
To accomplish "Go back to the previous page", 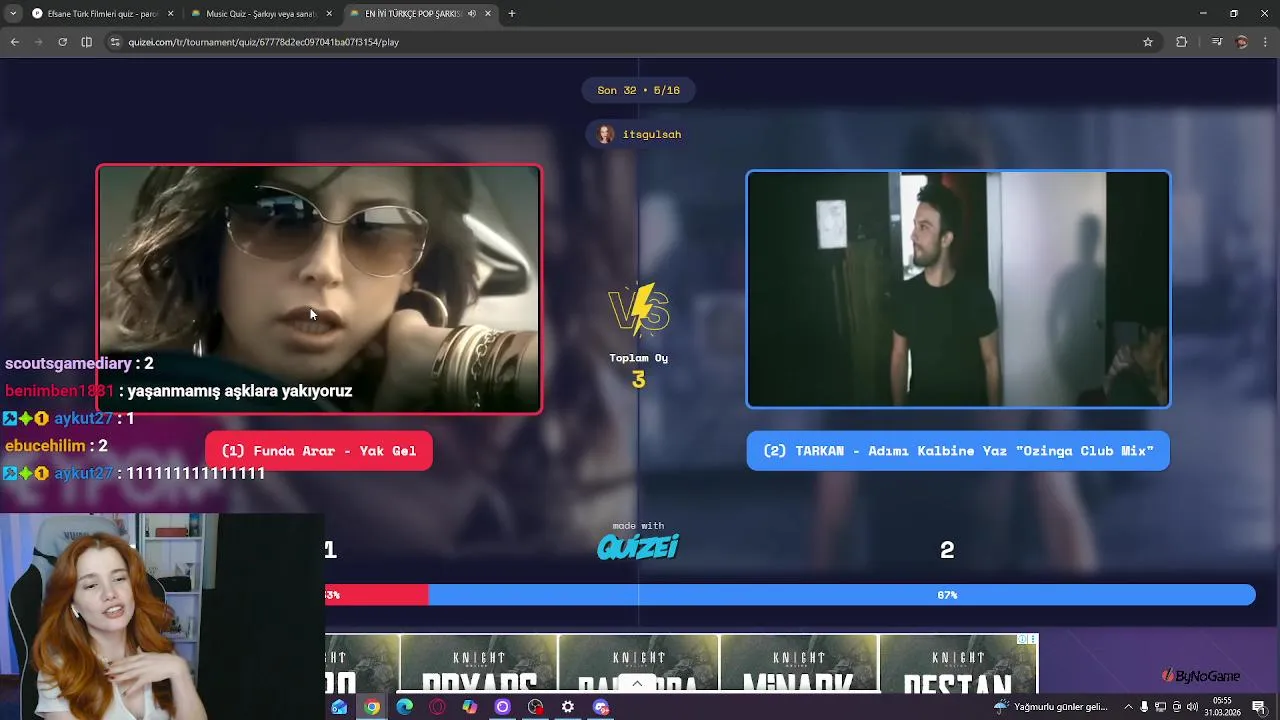I will click(15, 42).
